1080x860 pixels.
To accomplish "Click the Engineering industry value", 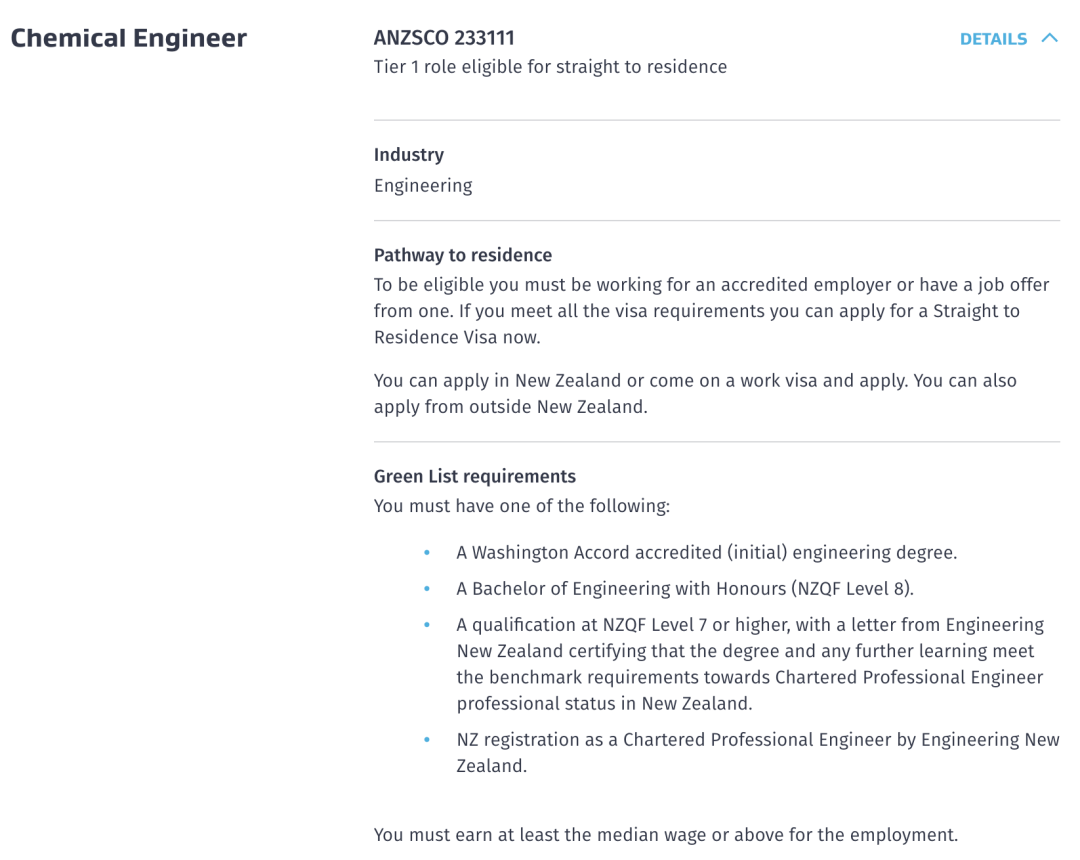I will (x=423, y=186).
